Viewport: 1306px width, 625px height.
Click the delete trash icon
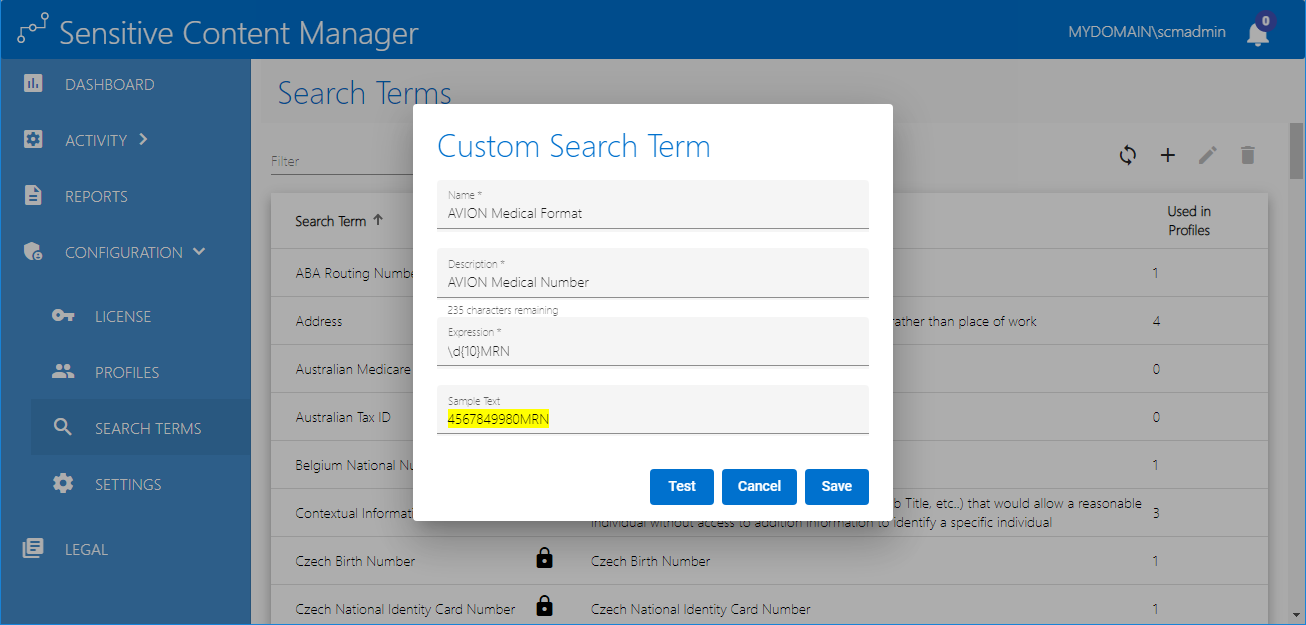[1247, 155]
